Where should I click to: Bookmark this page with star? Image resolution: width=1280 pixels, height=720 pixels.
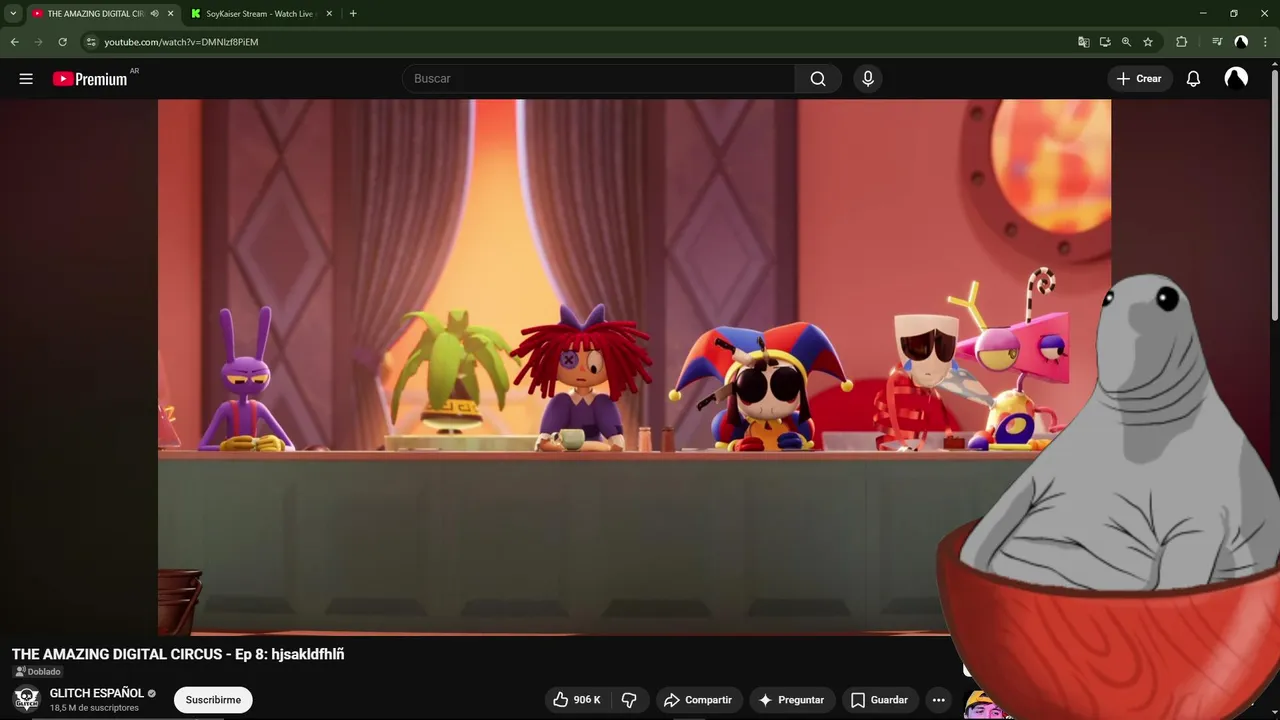(x=1148, y=42)
